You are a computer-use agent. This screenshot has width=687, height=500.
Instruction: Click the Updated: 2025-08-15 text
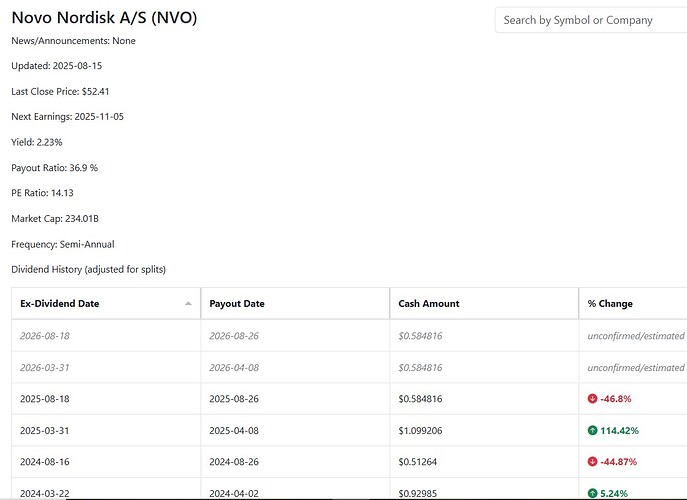pos(57,66)
